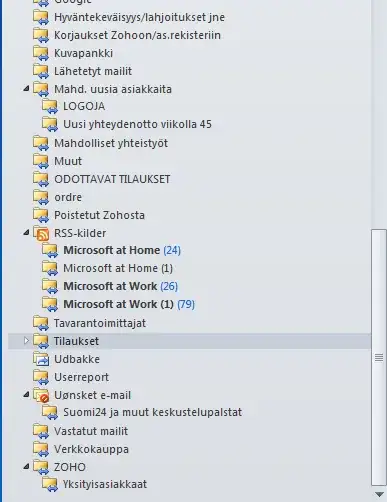Open Microsoft at Home feed with 24 unread
Viewport: 387px width, 502px height.
coord(122,250)
